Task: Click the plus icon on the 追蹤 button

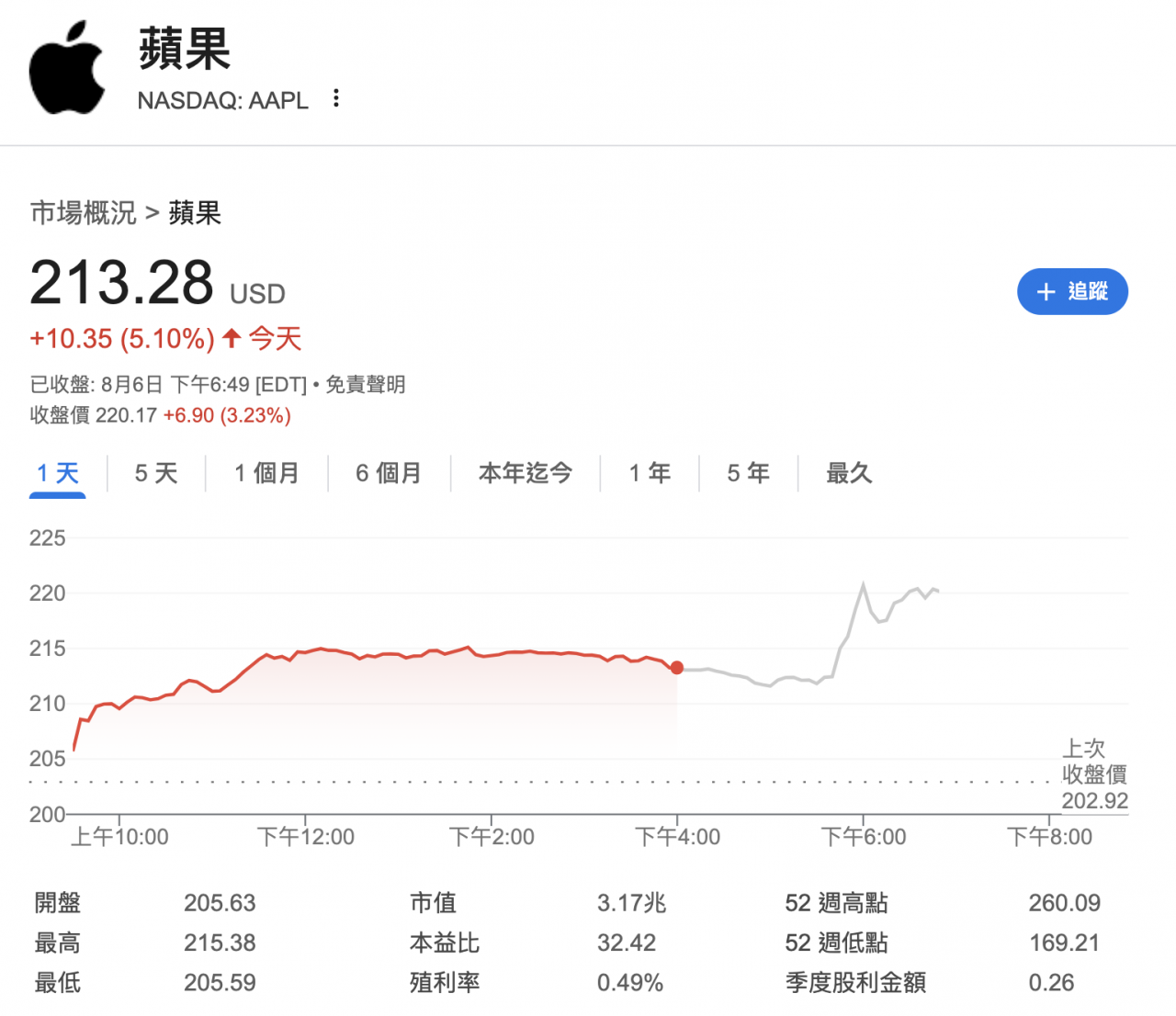Action: tap(1045, 292)
